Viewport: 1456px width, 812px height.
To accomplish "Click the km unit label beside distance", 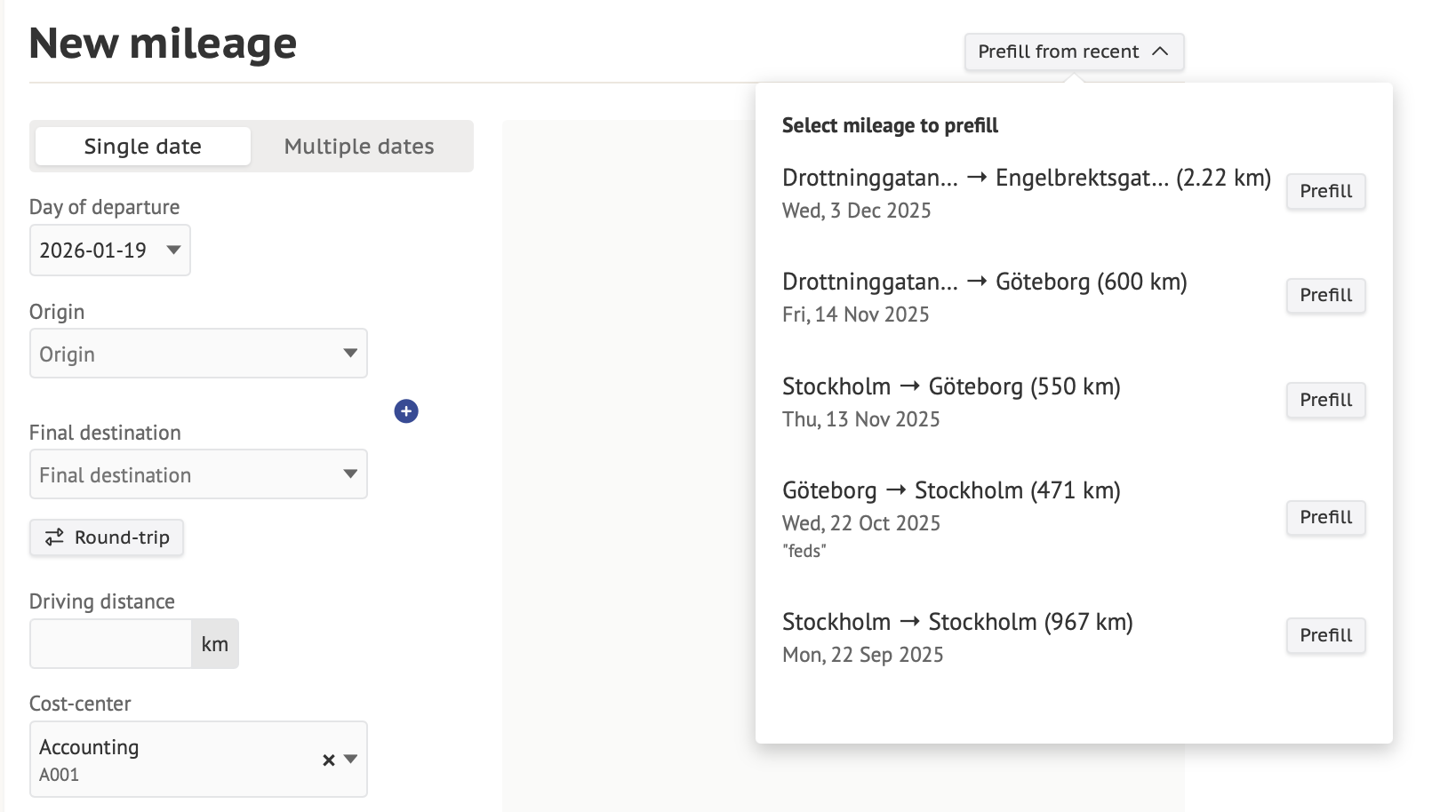I will click(215, 644).
